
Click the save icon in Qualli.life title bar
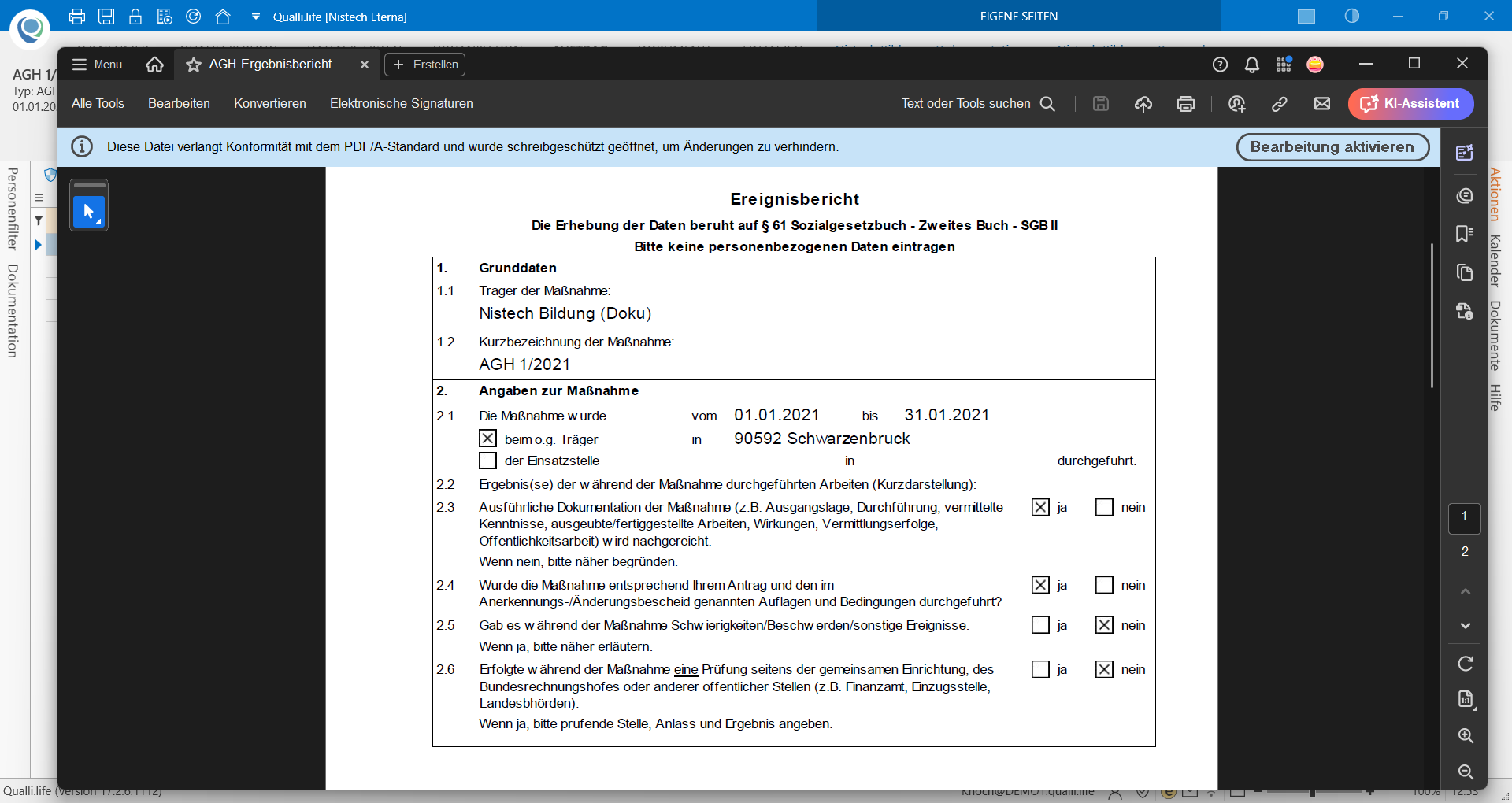coord(106,17)
